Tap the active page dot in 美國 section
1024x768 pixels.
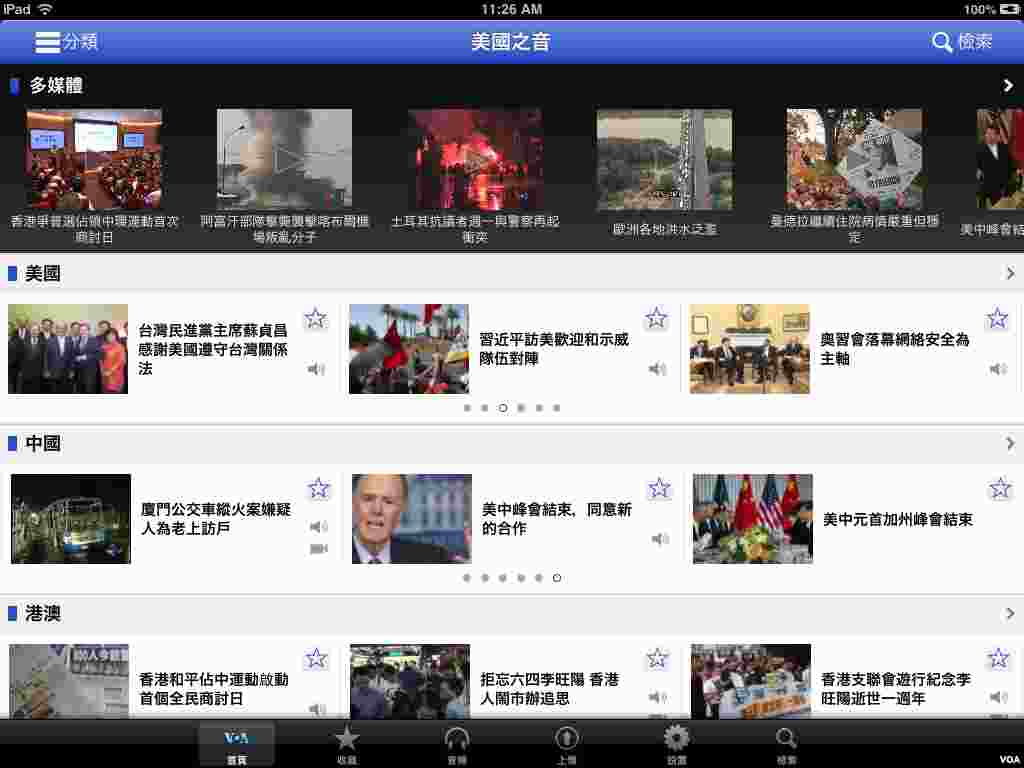pos(503,408)
